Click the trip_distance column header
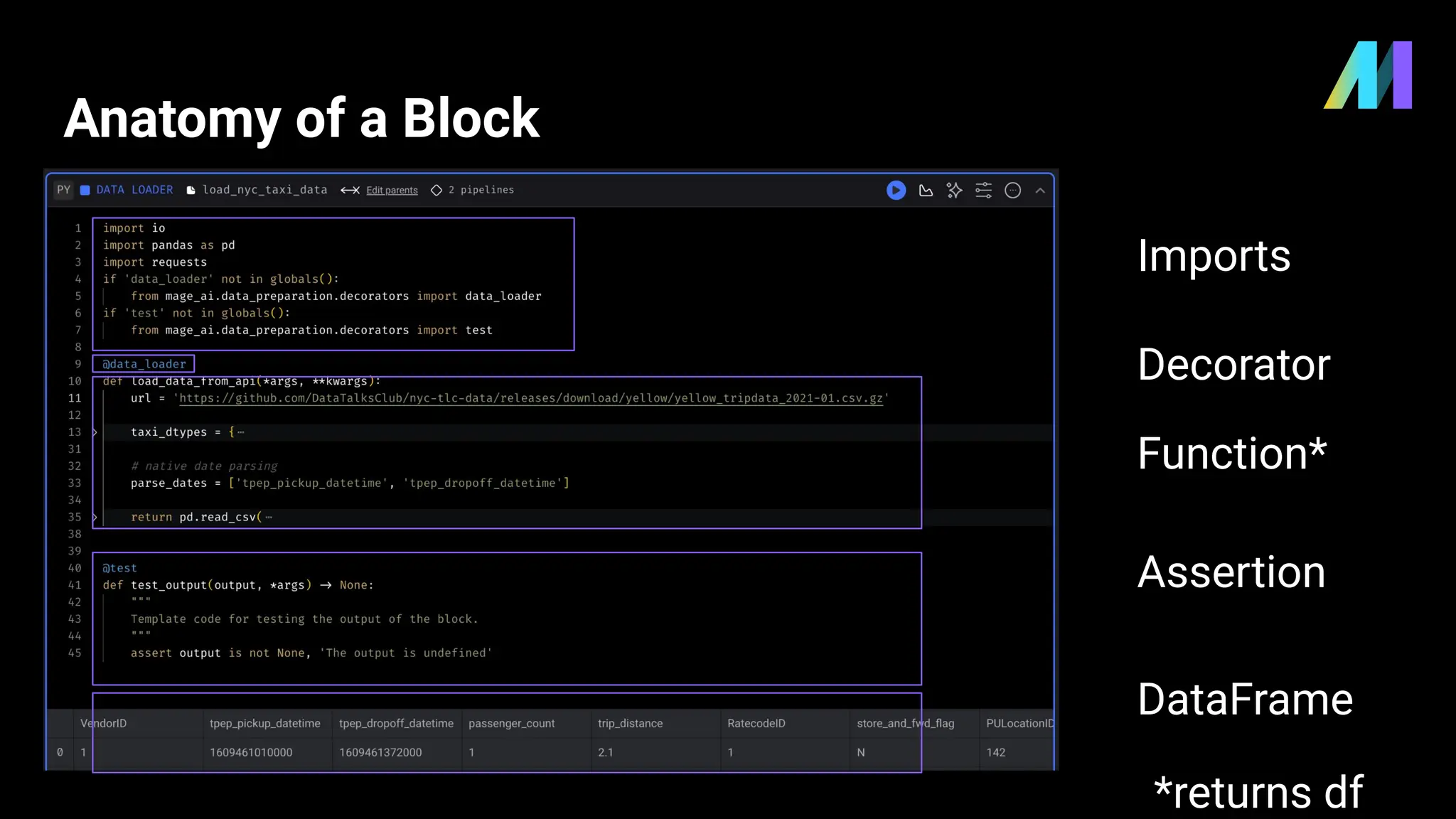Screen dimensions: 1456x819 tap(631, 723)
